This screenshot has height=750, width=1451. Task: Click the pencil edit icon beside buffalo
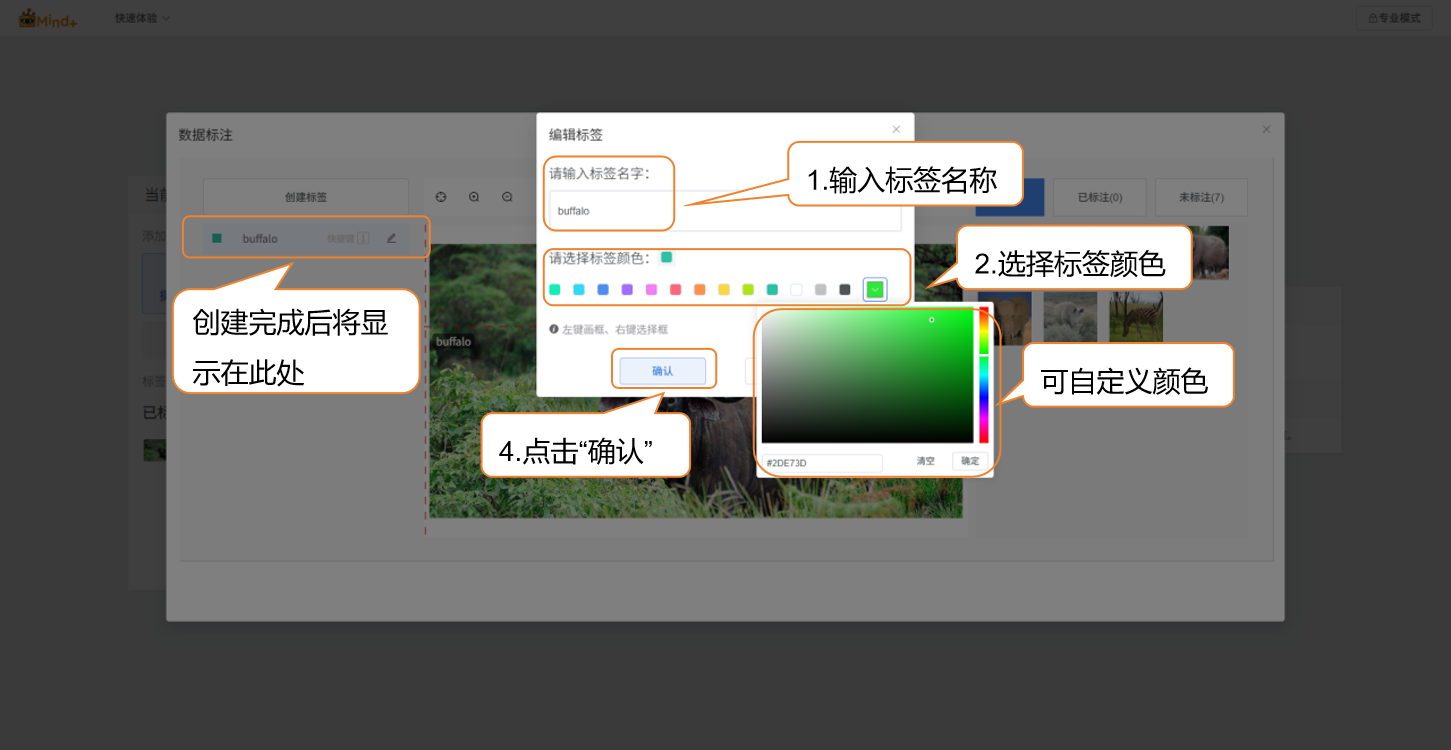(x=391, y=238)
